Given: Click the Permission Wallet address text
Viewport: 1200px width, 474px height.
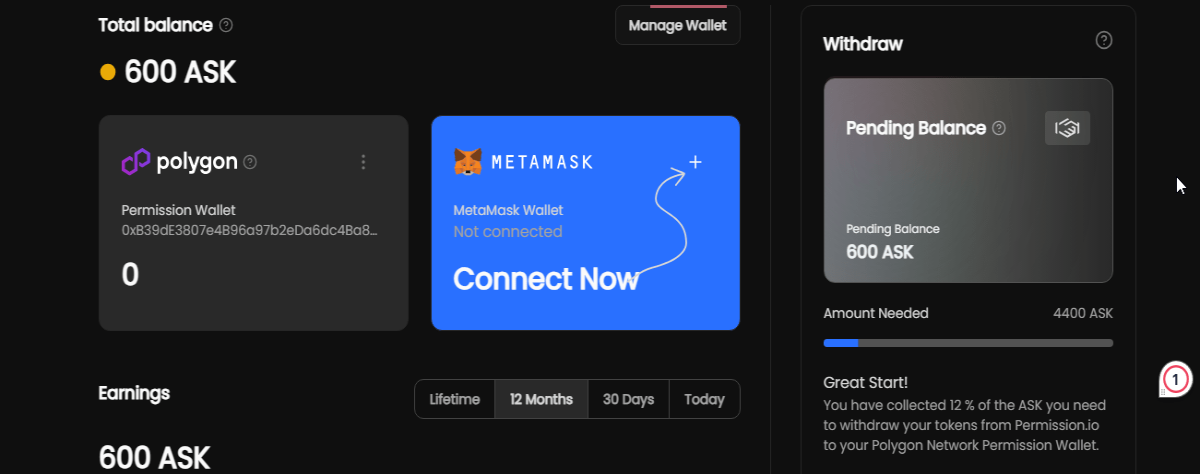Looking at the screenshot, I should click(250, 230).
